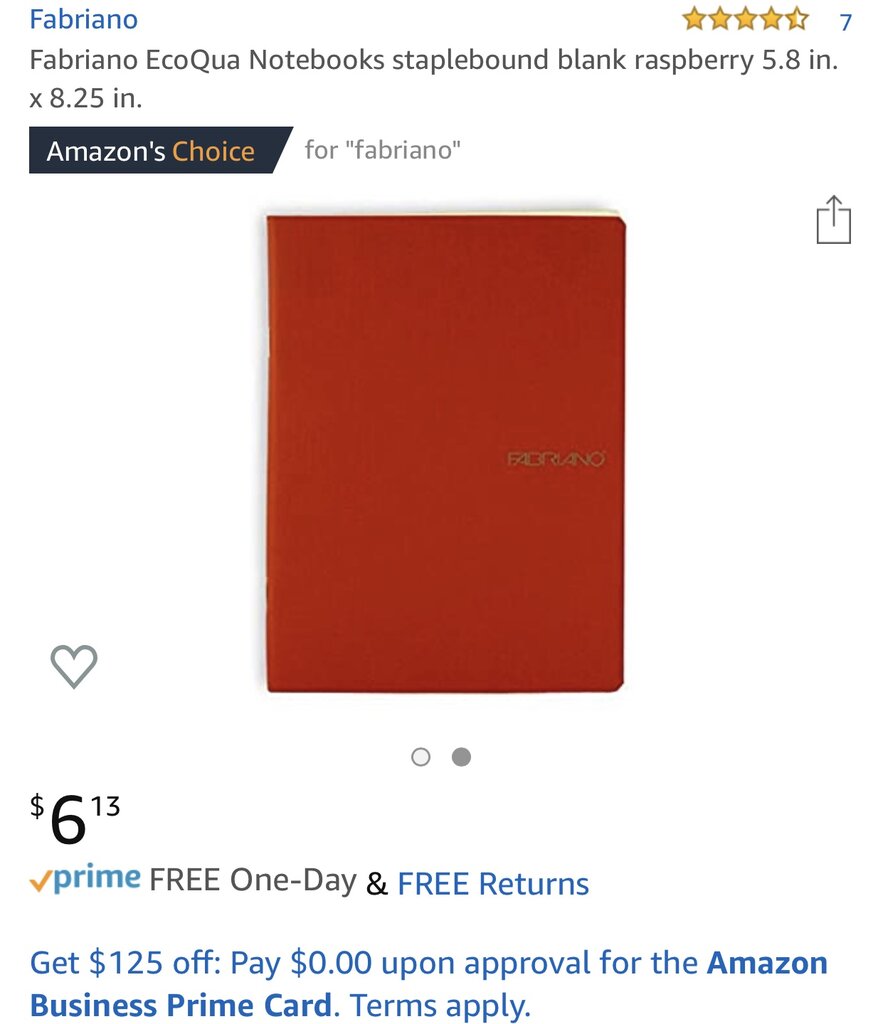Tap the share icon beside product image

(x=833, y=219)
